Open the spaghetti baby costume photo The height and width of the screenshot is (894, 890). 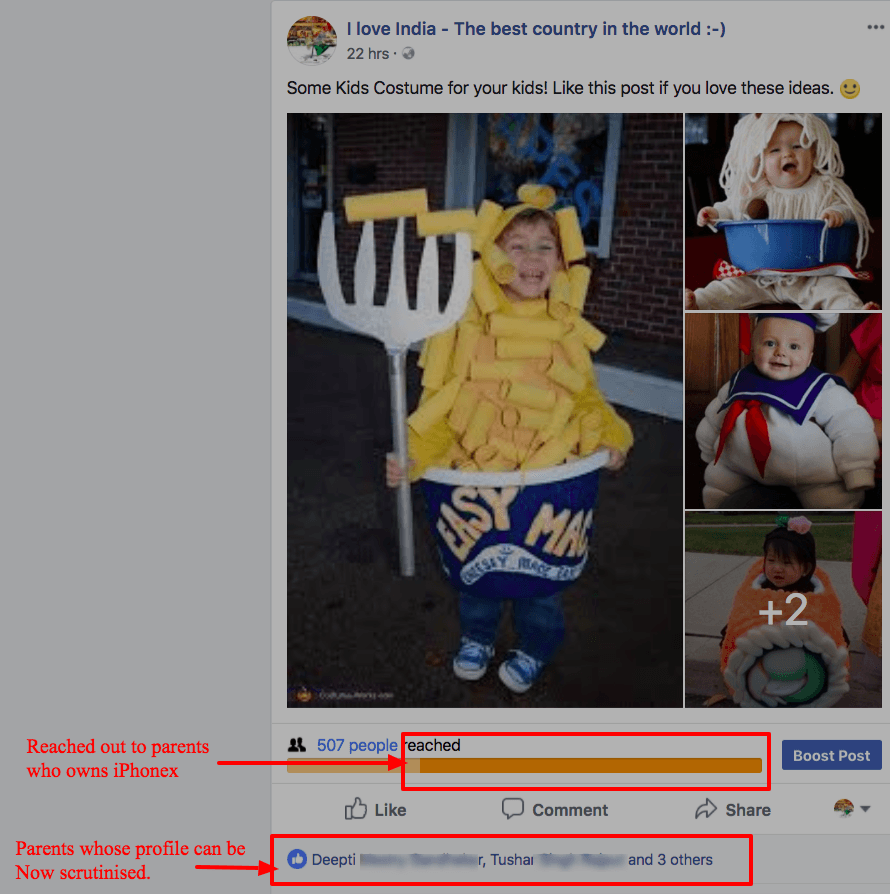pyautogui.click(x=783, y=211)
